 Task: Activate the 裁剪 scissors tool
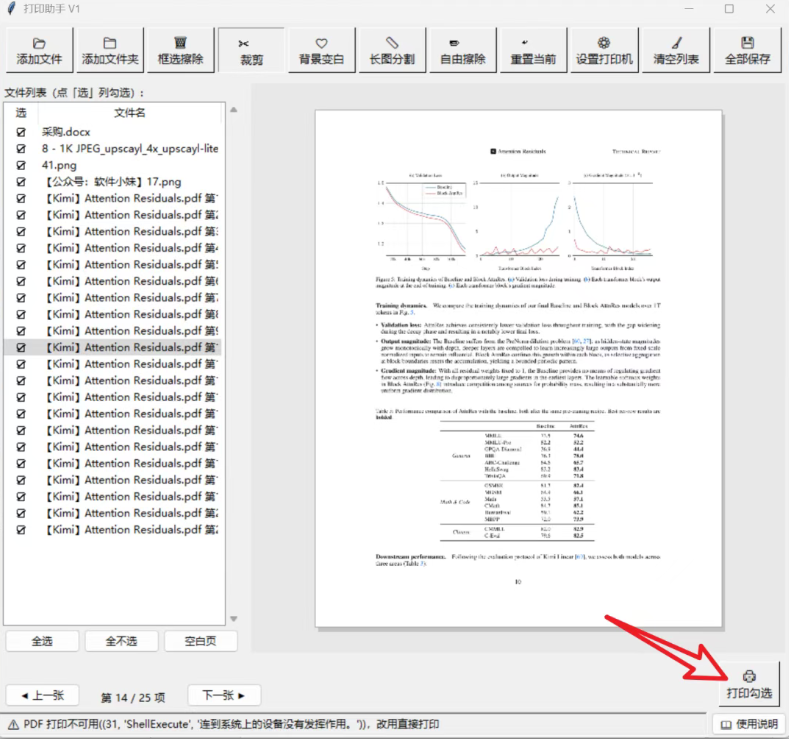(x=251, y=51)
